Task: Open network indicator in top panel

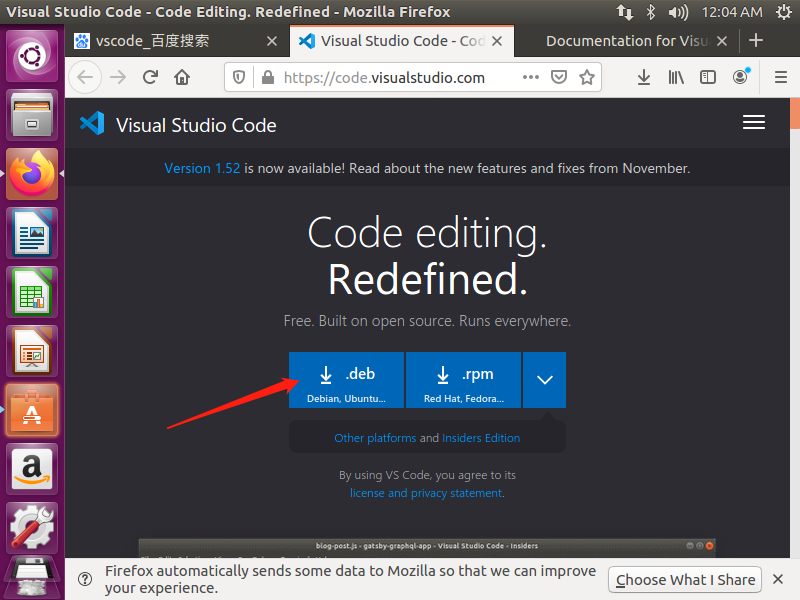Action: (624, 12)
